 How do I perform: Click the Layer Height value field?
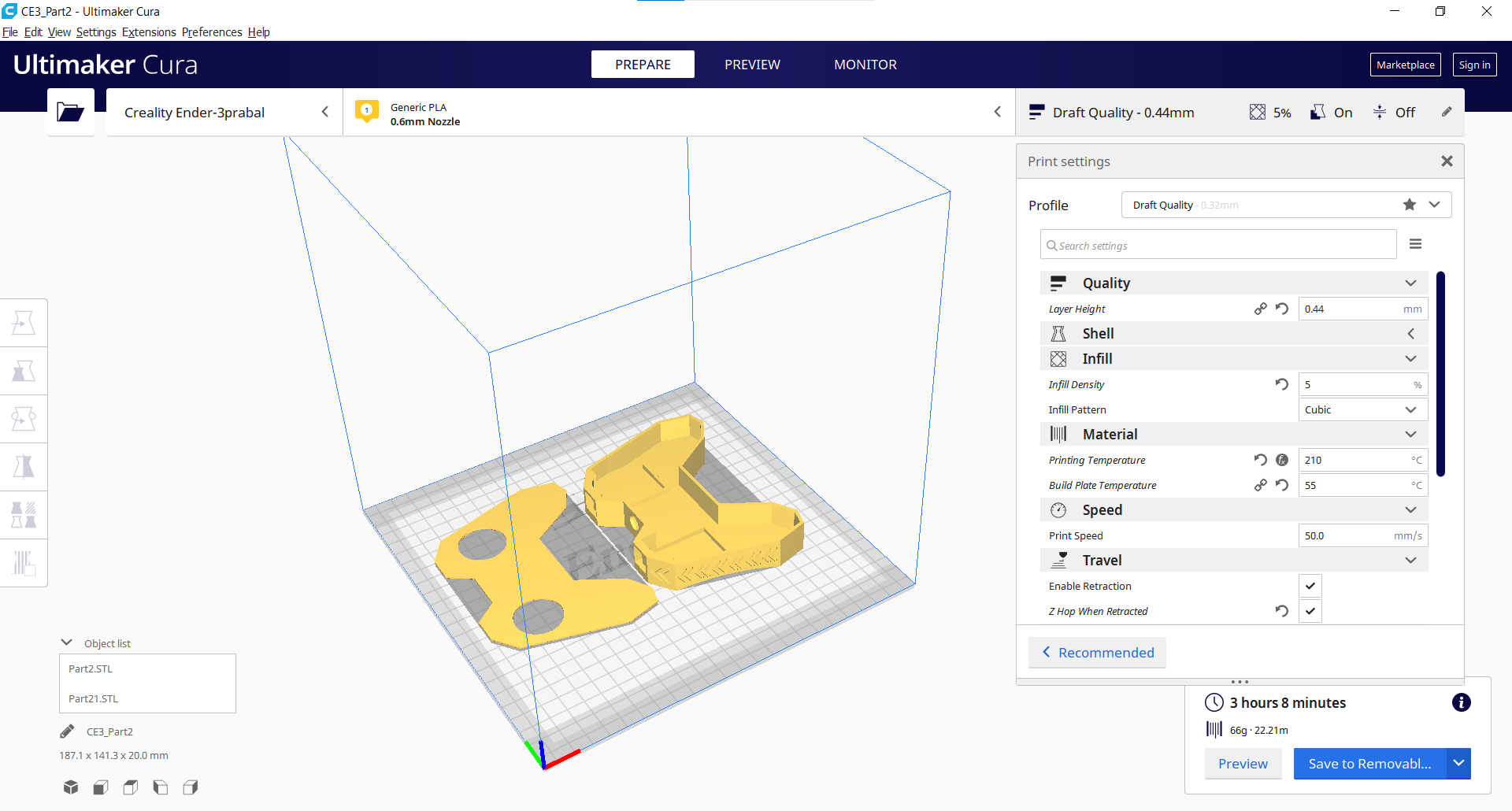(x=1362, y=309)
